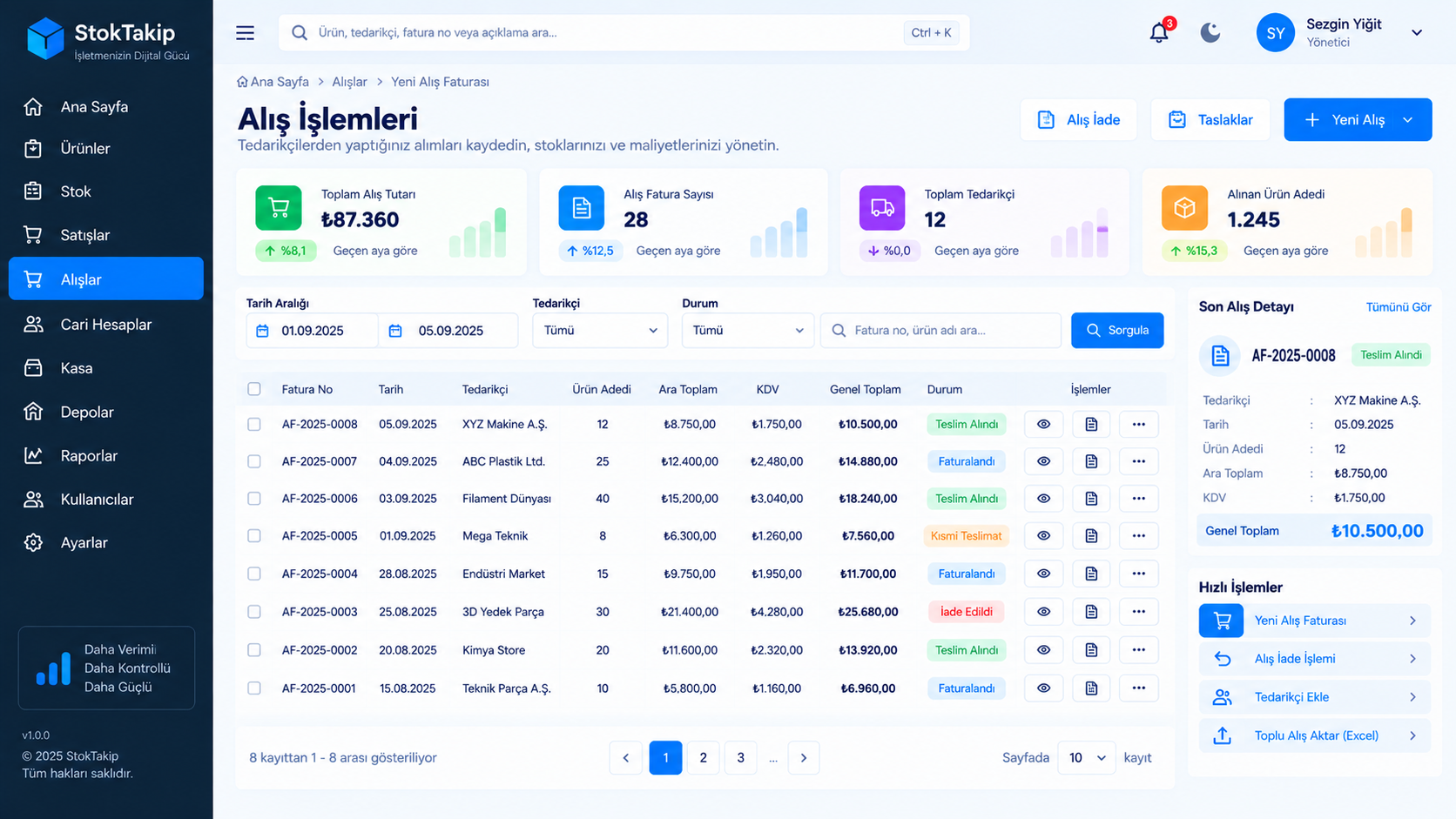This screenshot has height=819, width=1456.
Task: Open document icon for AF-2025-0007 row
Action: 1091,461
